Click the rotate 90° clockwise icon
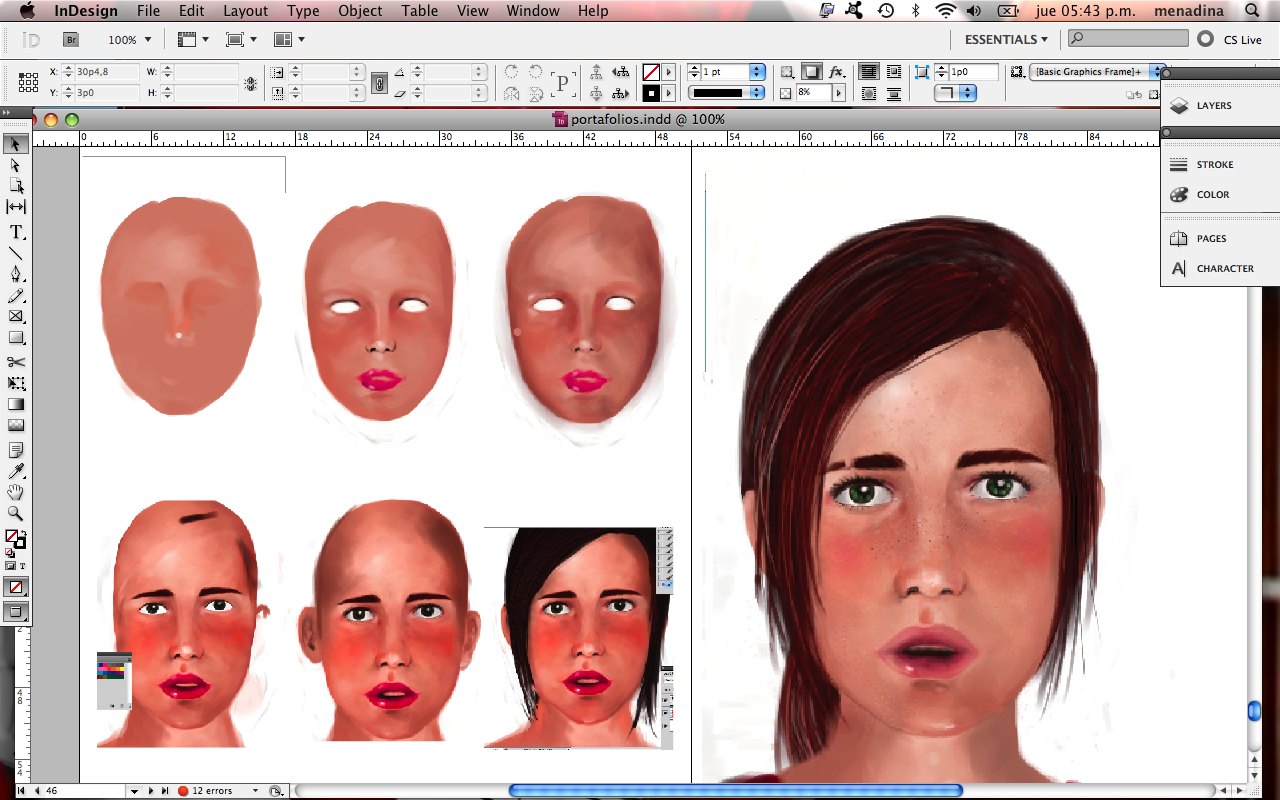This screenshot has width=1280, height=800. 511,72
